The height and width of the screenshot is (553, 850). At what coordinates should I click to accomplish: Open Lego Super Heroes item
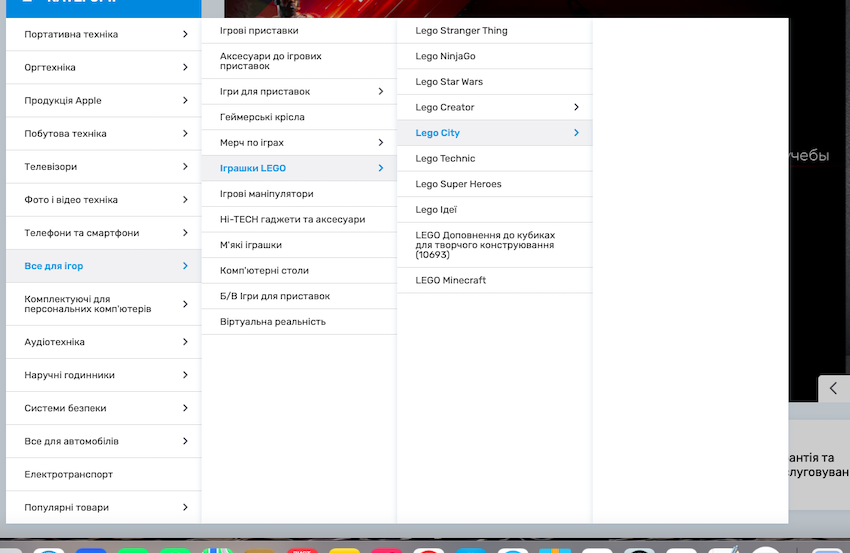494,184
